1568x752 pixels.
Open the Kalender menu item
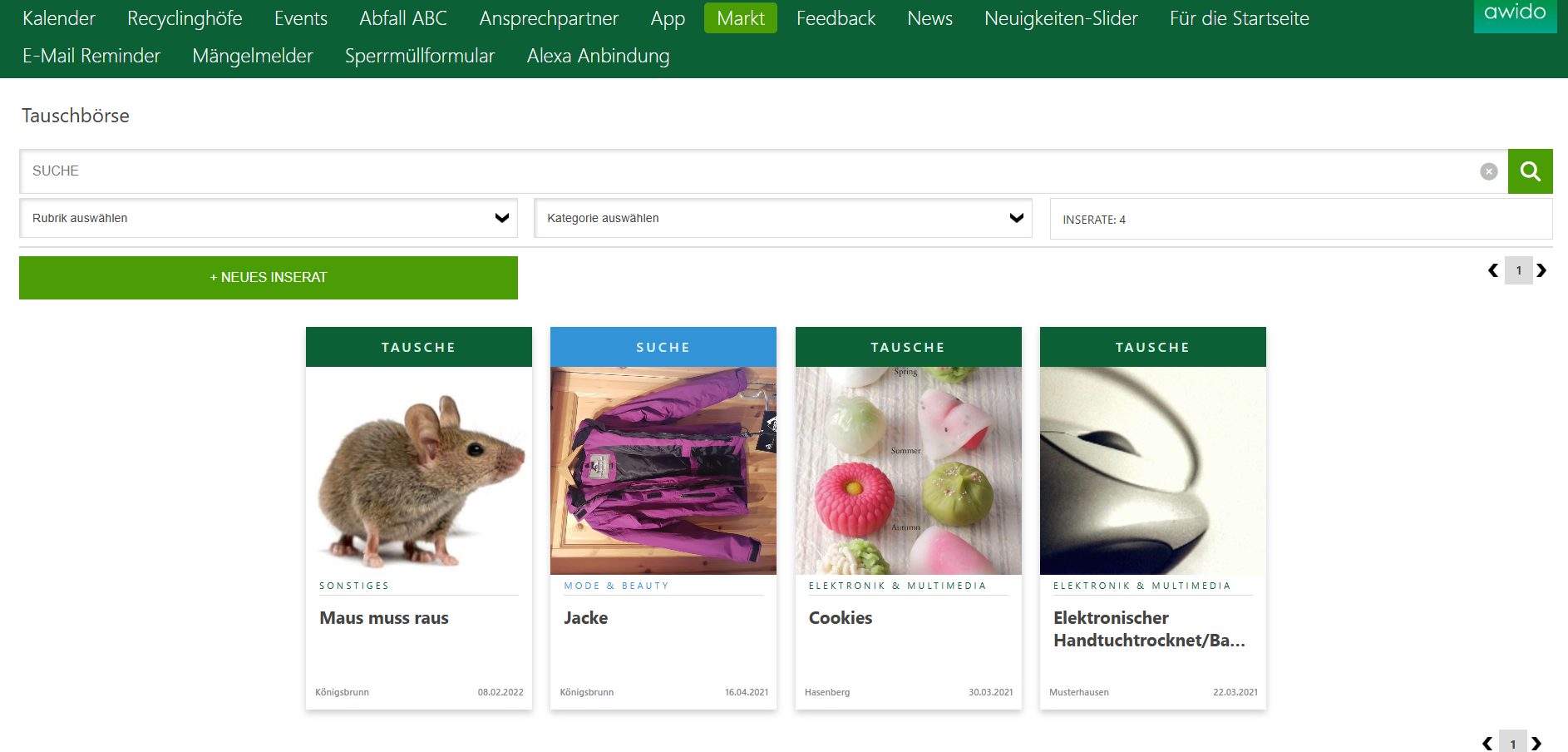coord(59,18)
